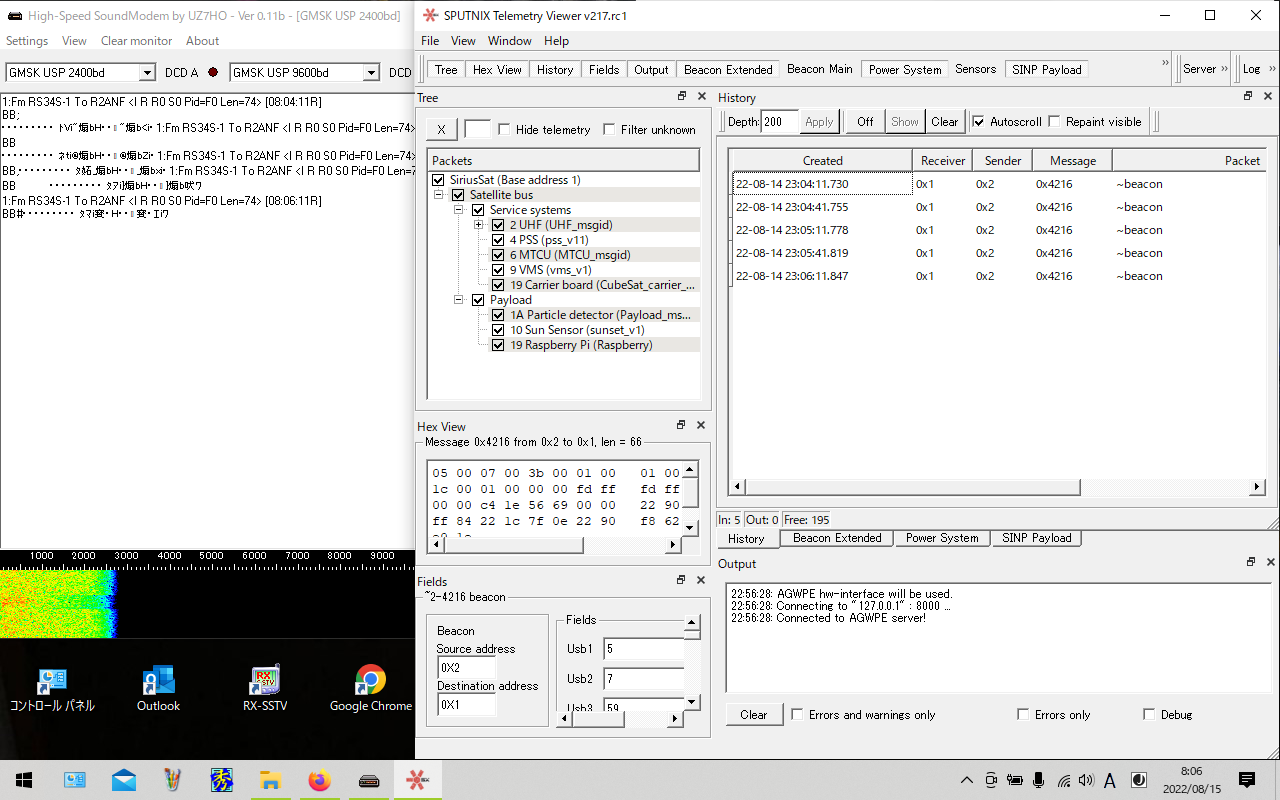This screenshot has height=800, width=1280.
Task: Close the Hex View panel
Action: pyautogui.click(x=701, y=425)
